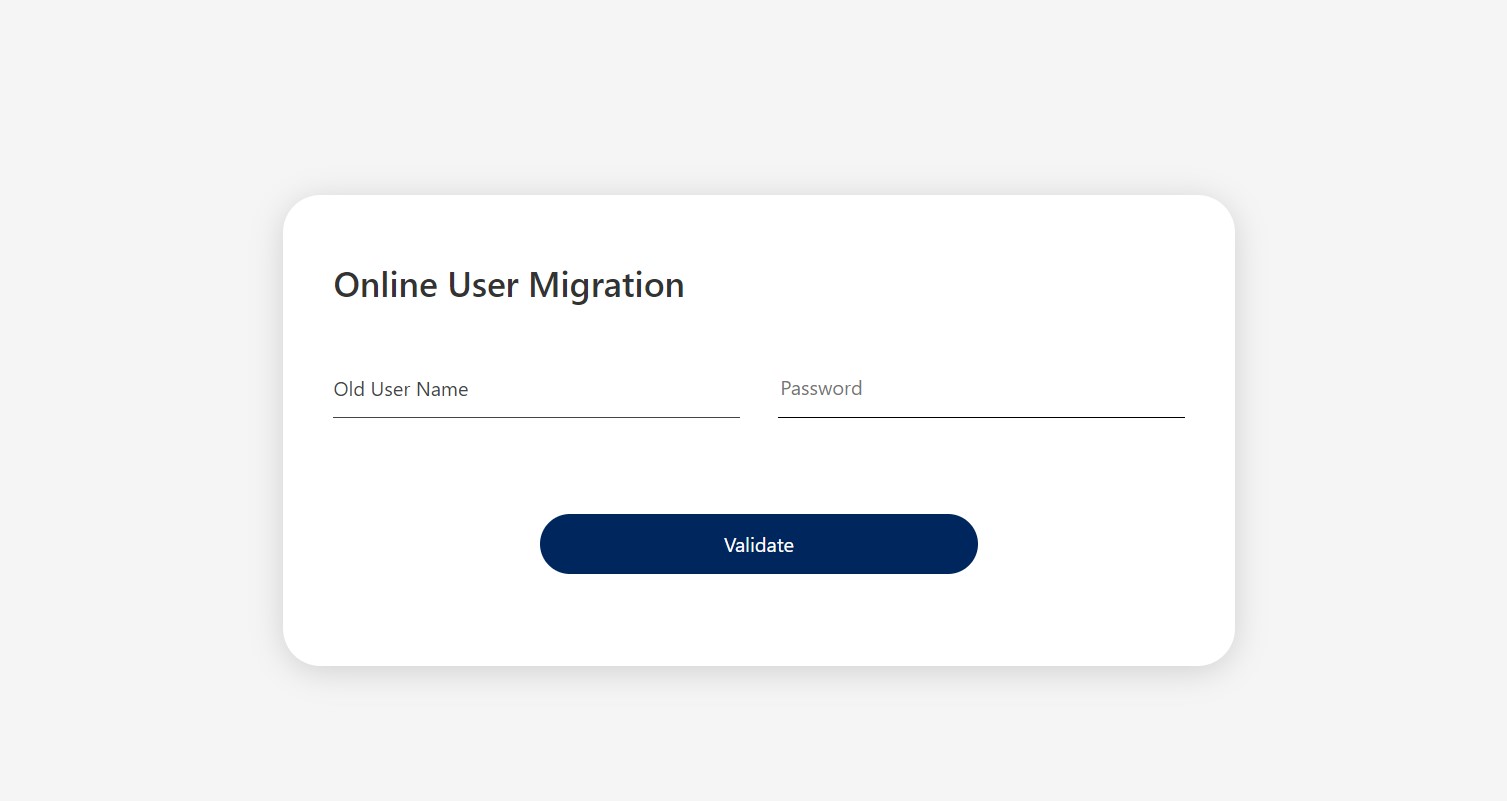
Task: Click blank card space between fields and Validate
Action: [x=758, y=466]
